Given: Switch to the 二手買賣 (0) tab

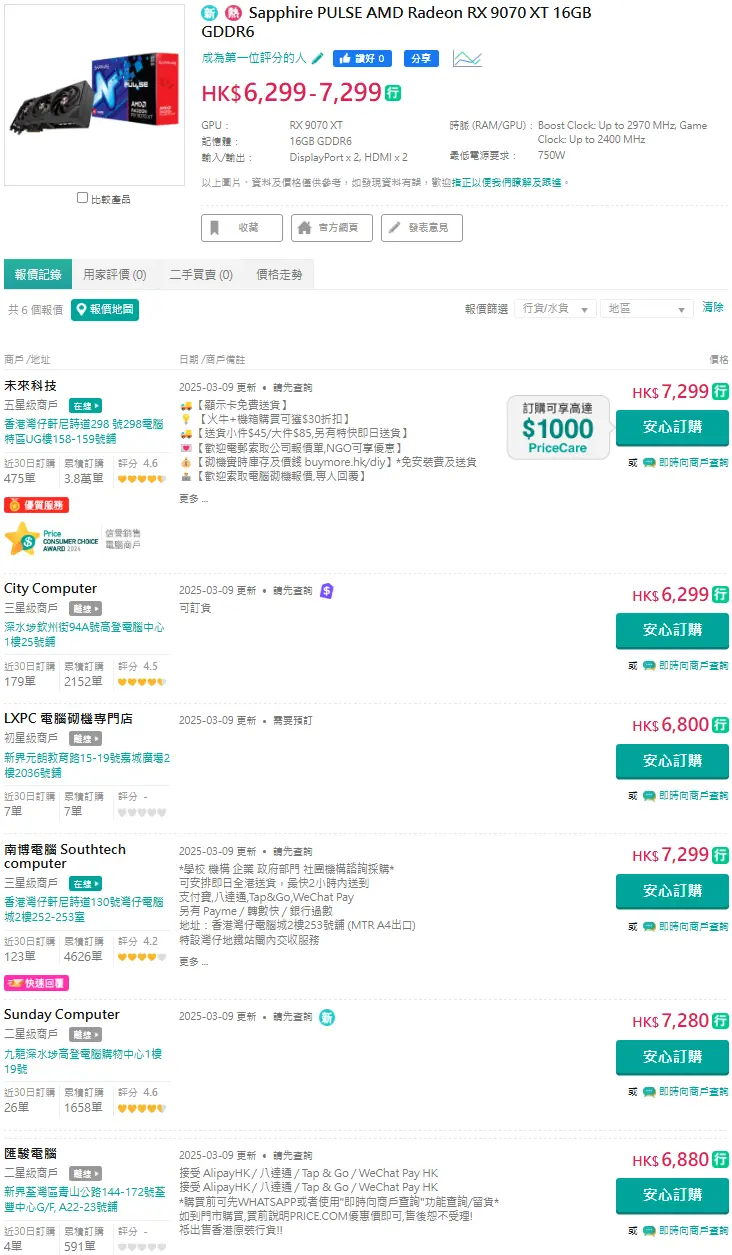Looking at the screenshot, I should (x=201, y=274).
